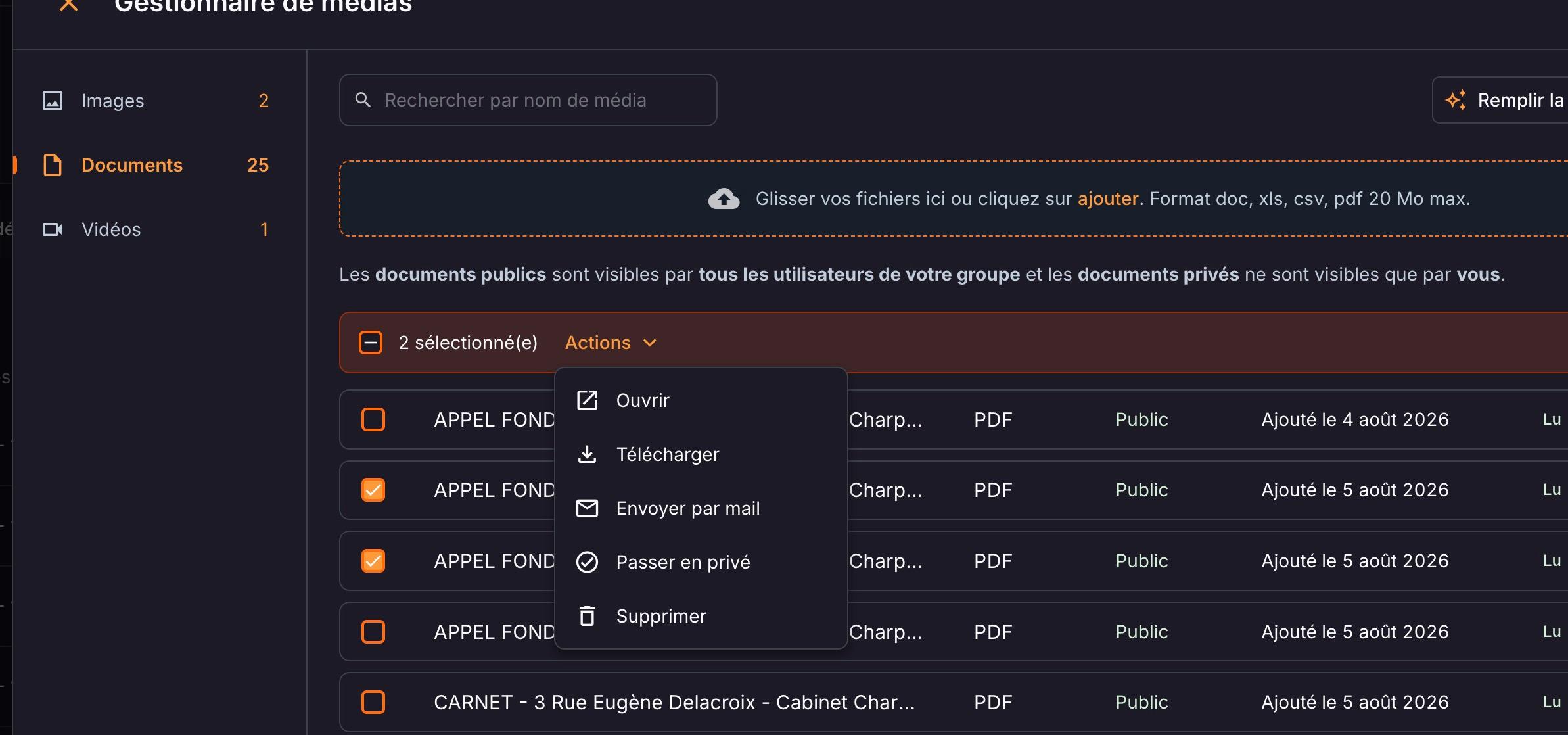Choose Télécharger from the Actions menu
1568x735 pixels.
tap(701, 454)
